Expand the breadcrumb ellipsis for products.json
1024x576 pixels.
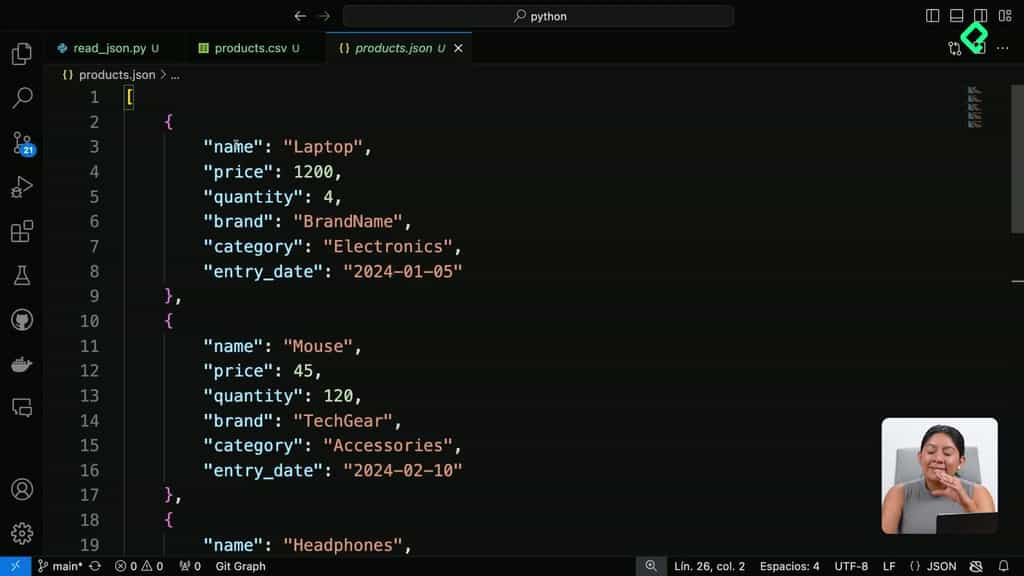pos(174,74)
